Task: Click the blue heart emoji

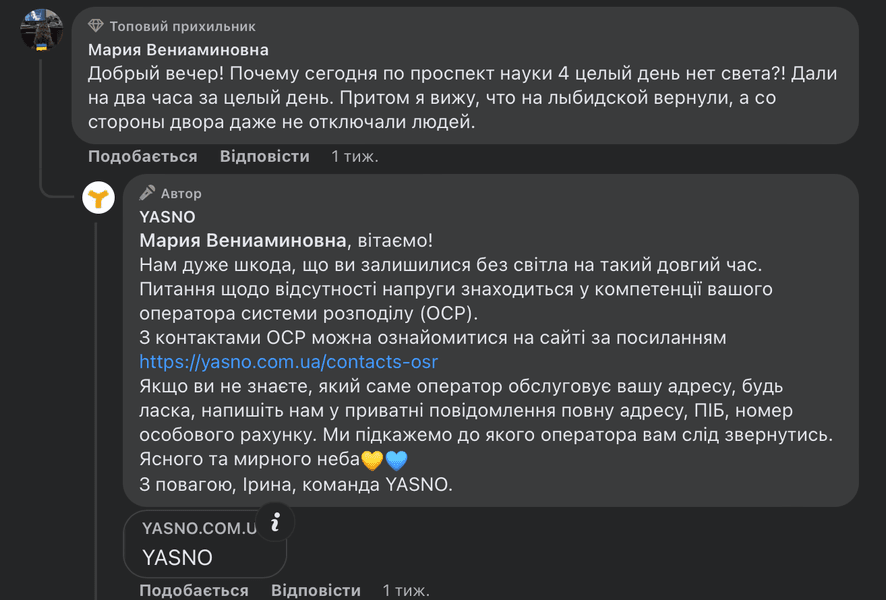Action: [396, 461]
